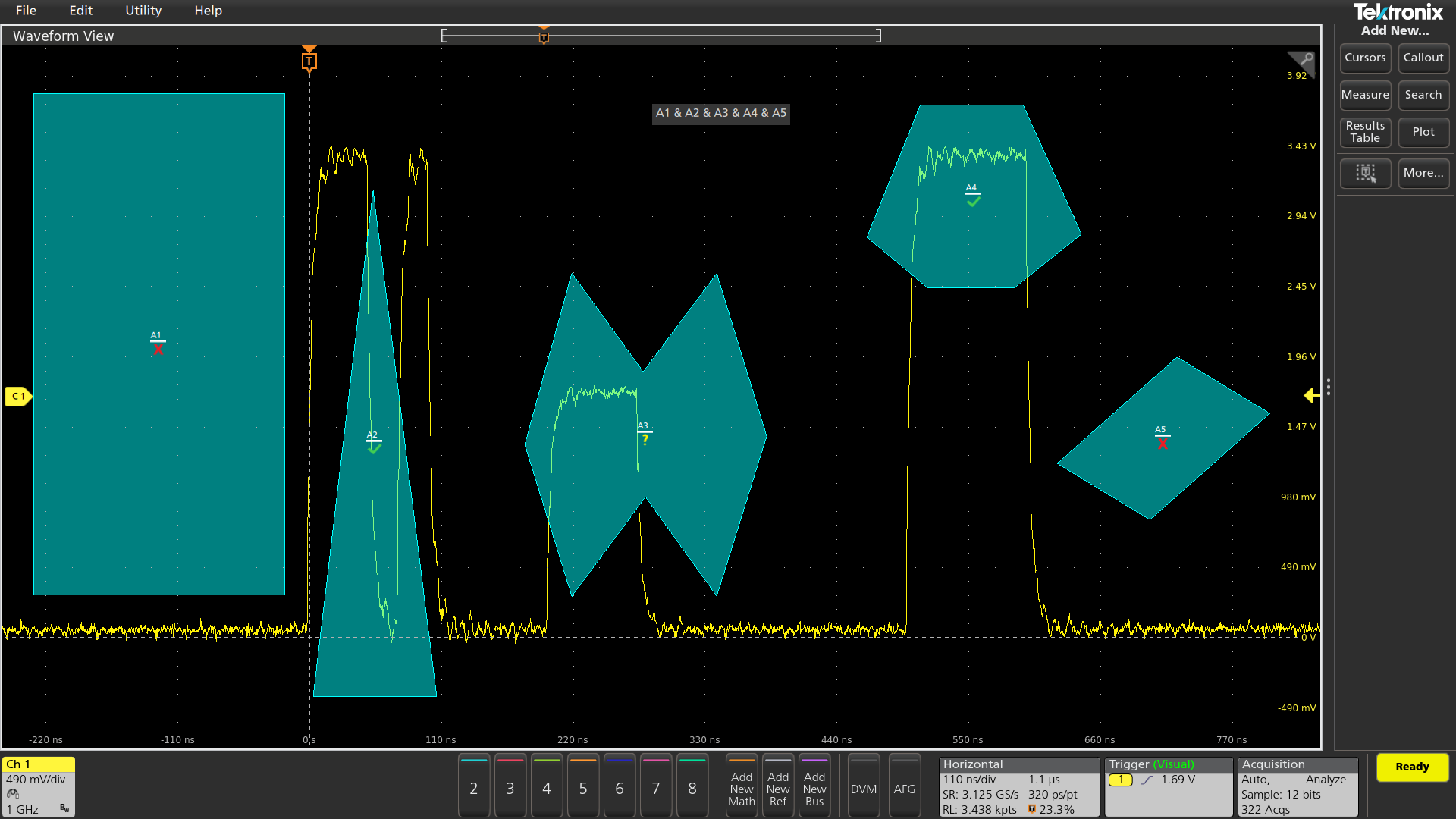Click the A2 visual trigger area marker
This screenshot has width=1456, height=819.
(373, 442)
